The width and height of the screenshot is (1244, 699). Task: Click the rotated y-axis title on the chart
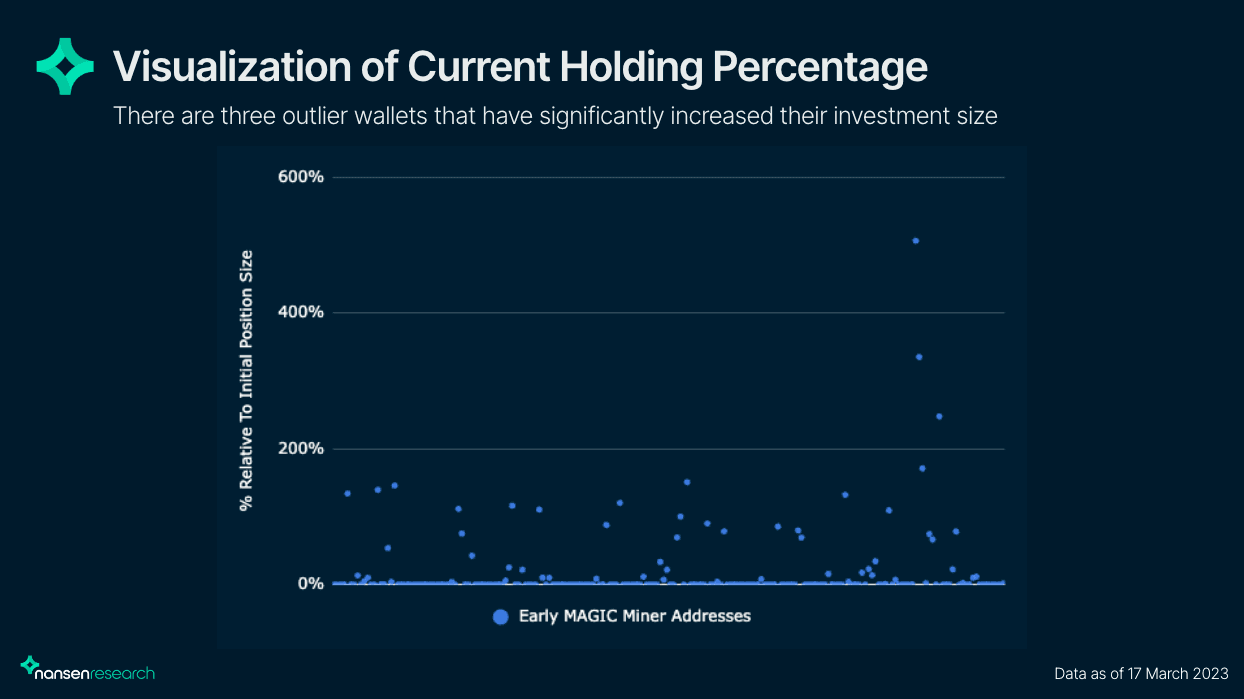click(246, 380)
